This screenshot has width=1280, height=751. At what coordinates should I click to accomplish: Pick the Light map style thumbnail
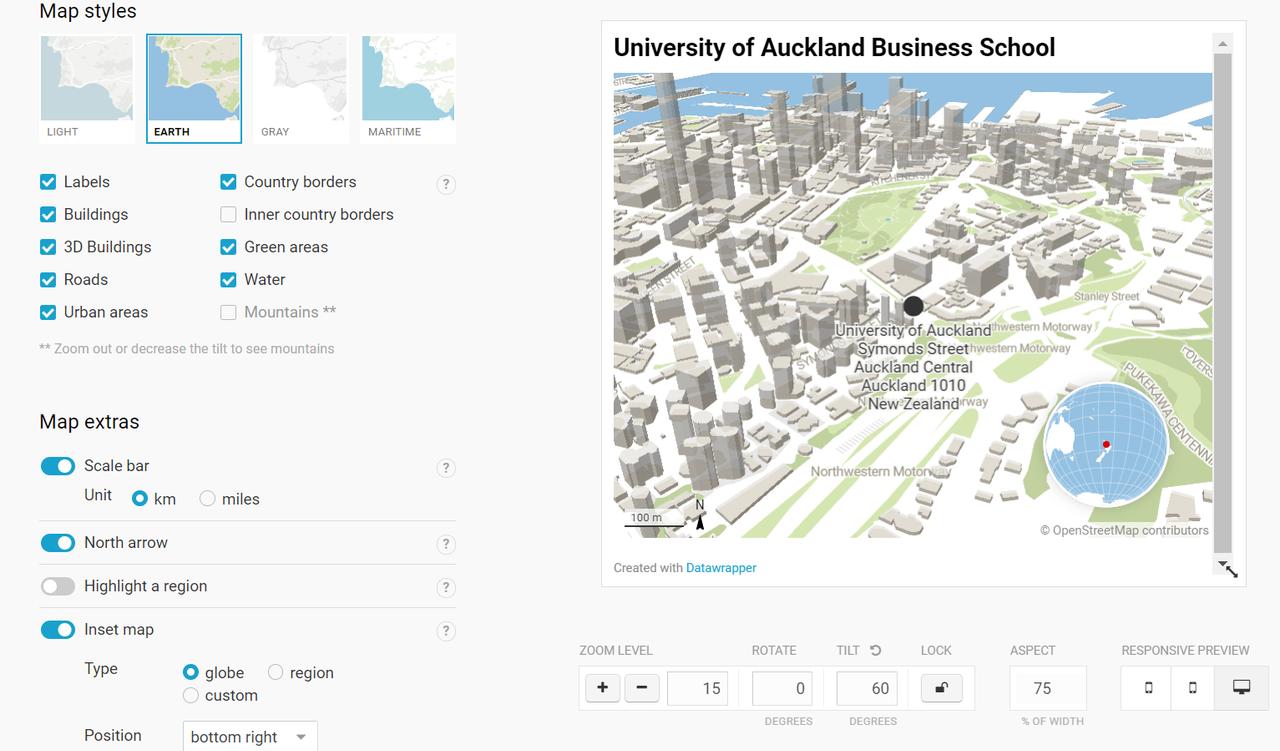(x=87, y=88)
